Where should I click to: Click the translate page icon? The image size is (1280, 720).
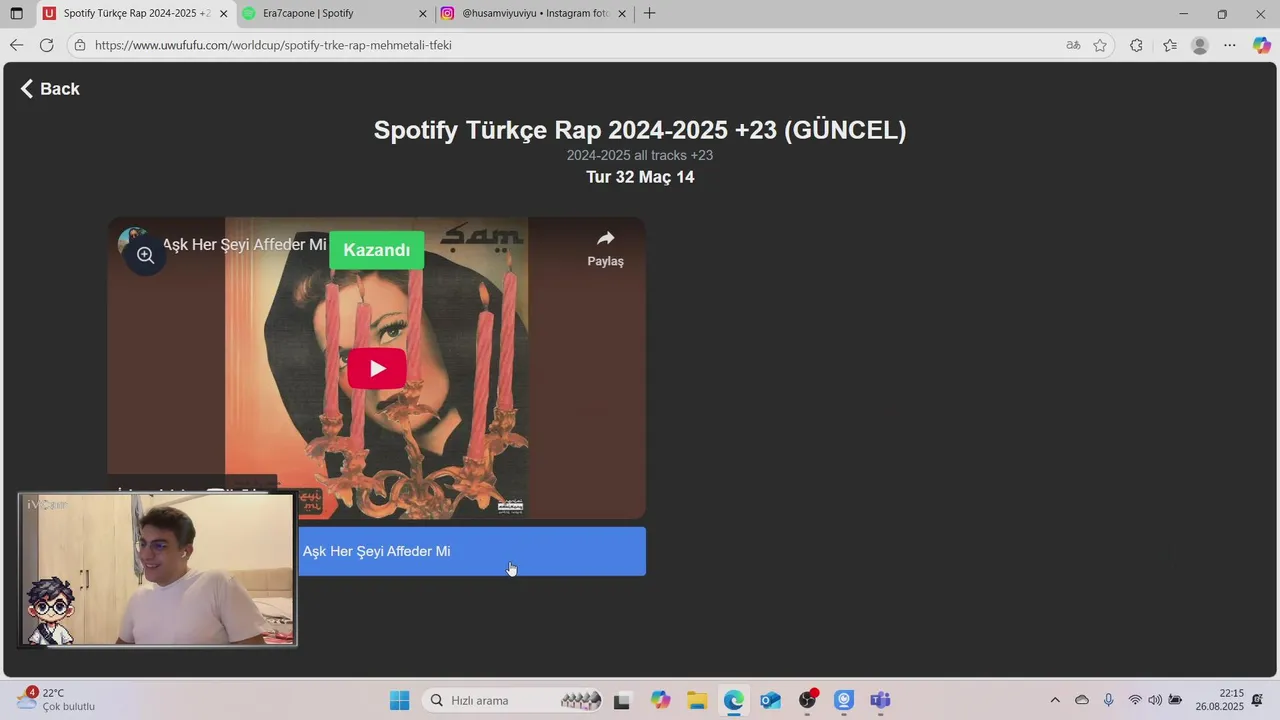pyautogui.click(x=1073, y=45)
